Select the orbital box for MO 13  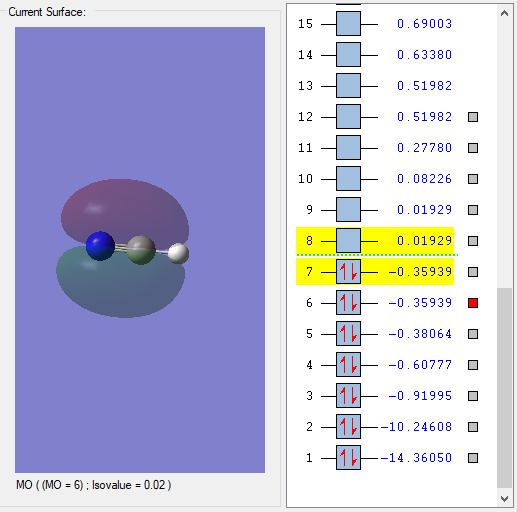pos(348,86)
